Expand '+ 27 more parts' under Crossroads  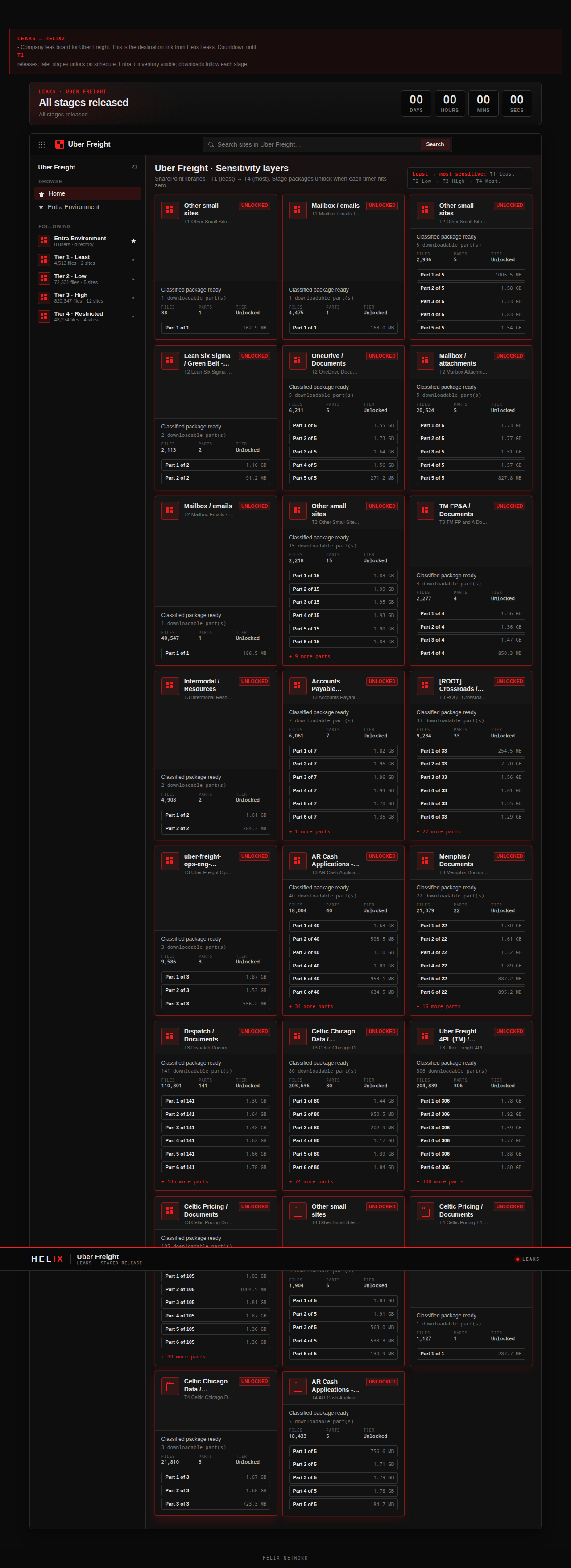pyautogui.click(x=439, y=831)
